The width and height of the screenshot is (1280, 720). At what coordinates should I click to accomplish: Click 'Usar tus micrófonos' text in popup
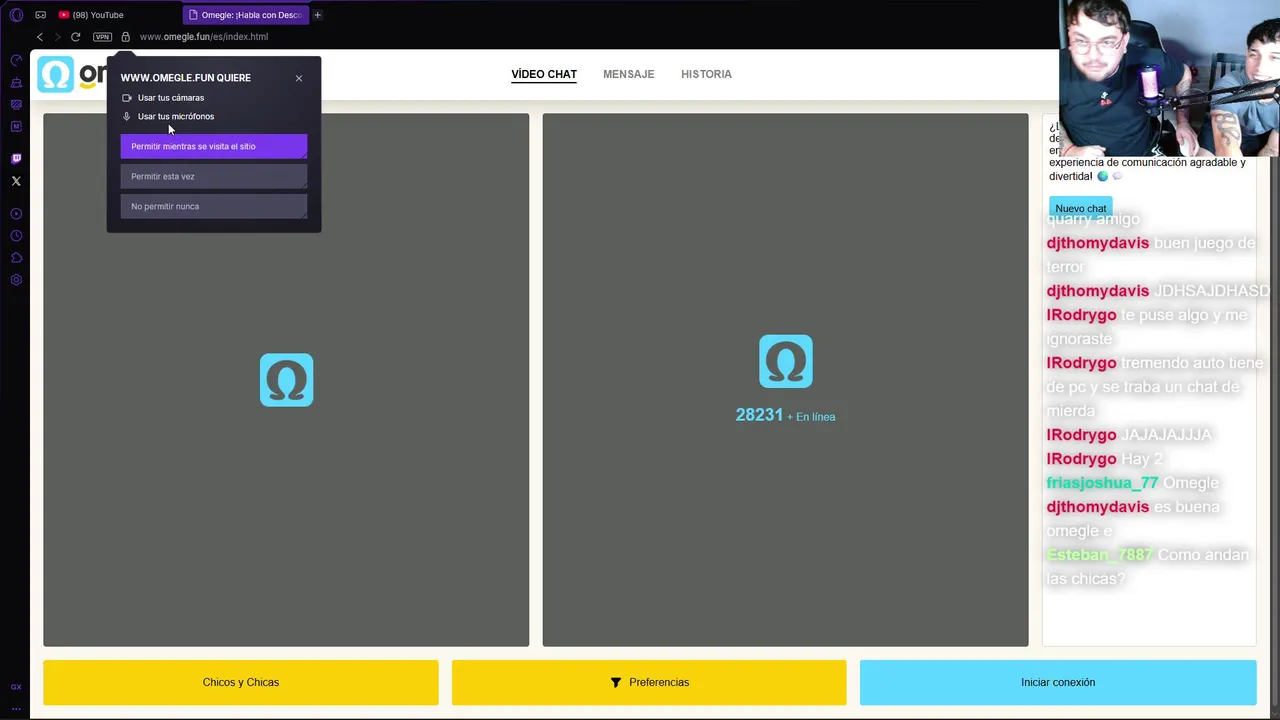coord(176,116)
